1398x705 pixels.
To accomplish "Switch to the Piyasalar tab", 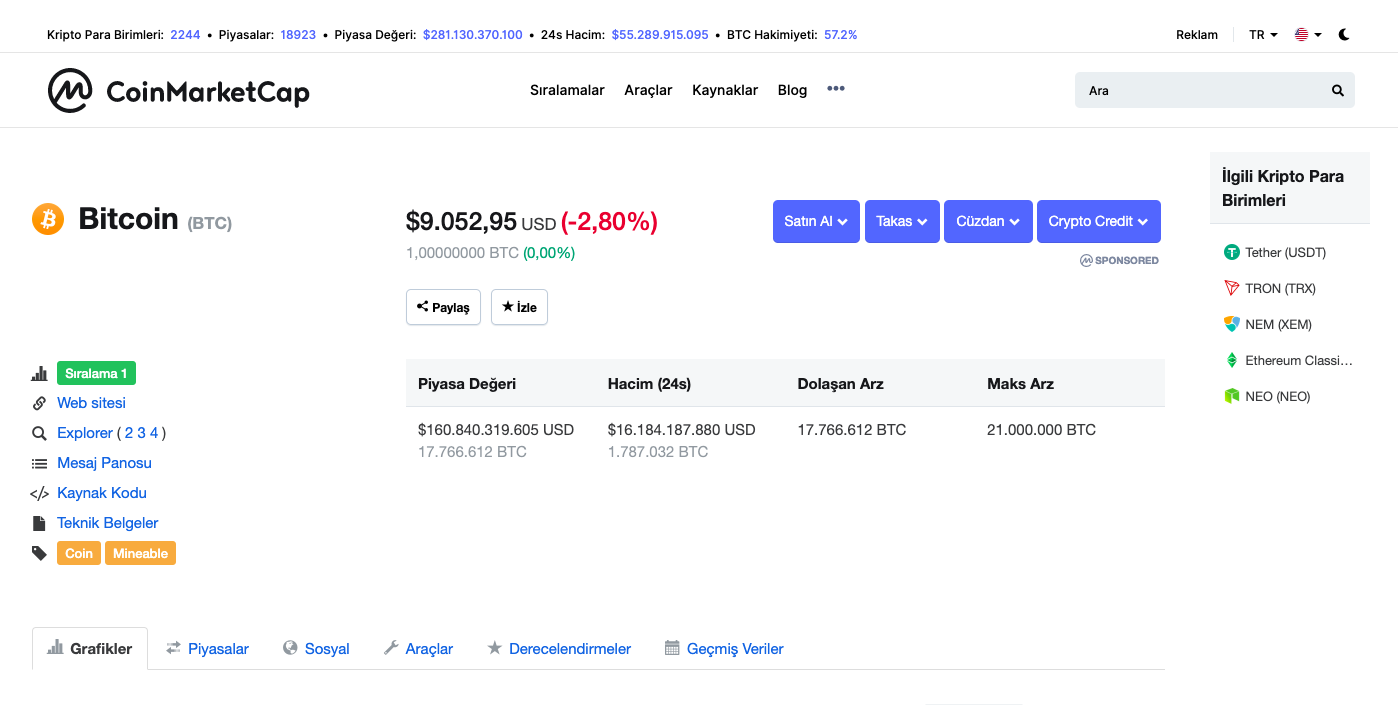I will pos(207,648).
